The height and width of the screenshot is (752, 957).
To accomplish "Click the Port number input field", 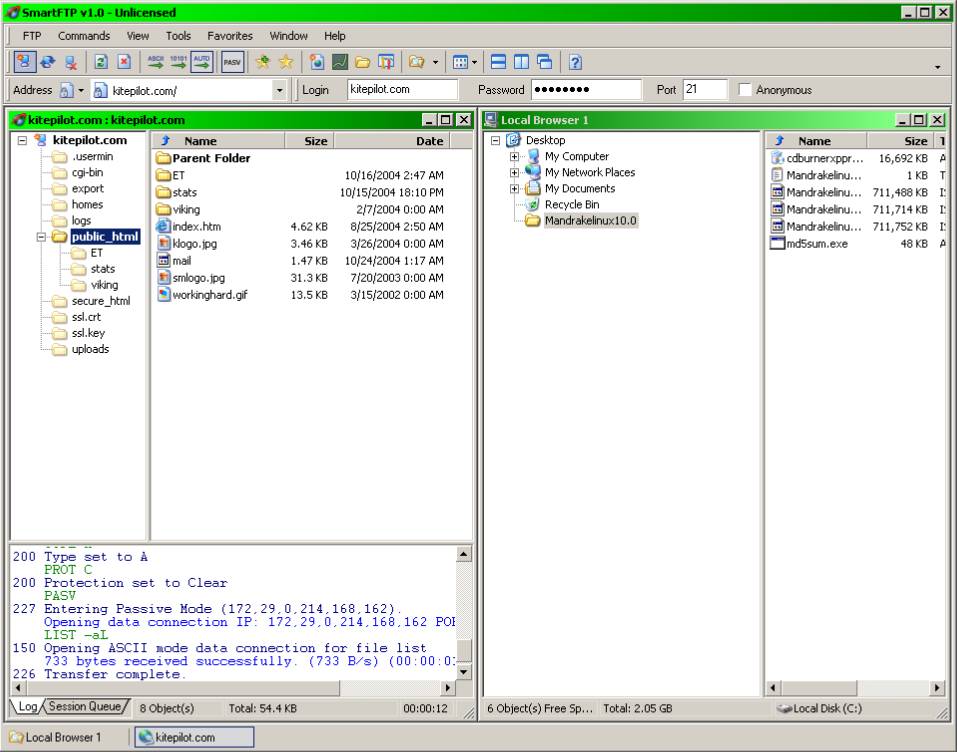I will (x=705, y=90).
